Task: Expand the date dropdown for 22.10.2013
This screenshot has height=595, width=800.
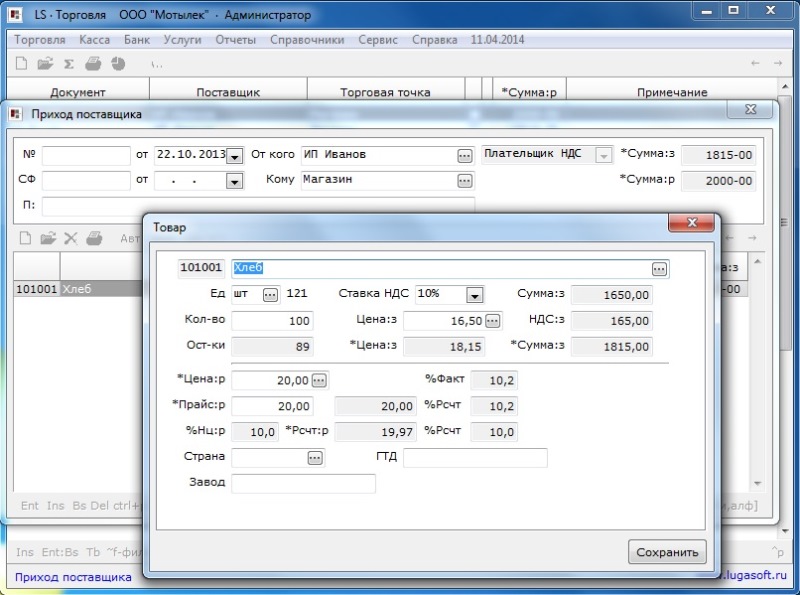Action: [x=234, y=156]
